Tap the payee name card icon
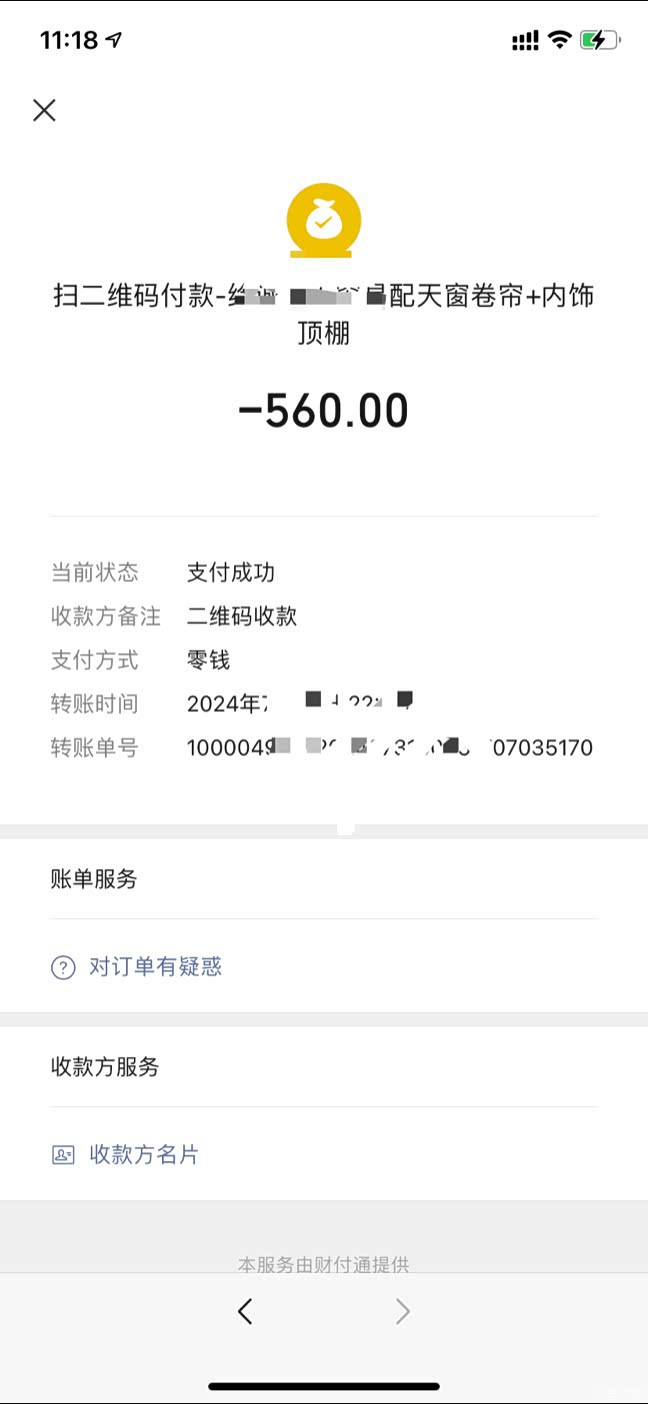This screenshot has height=1404, width=648. (63, 1155)
